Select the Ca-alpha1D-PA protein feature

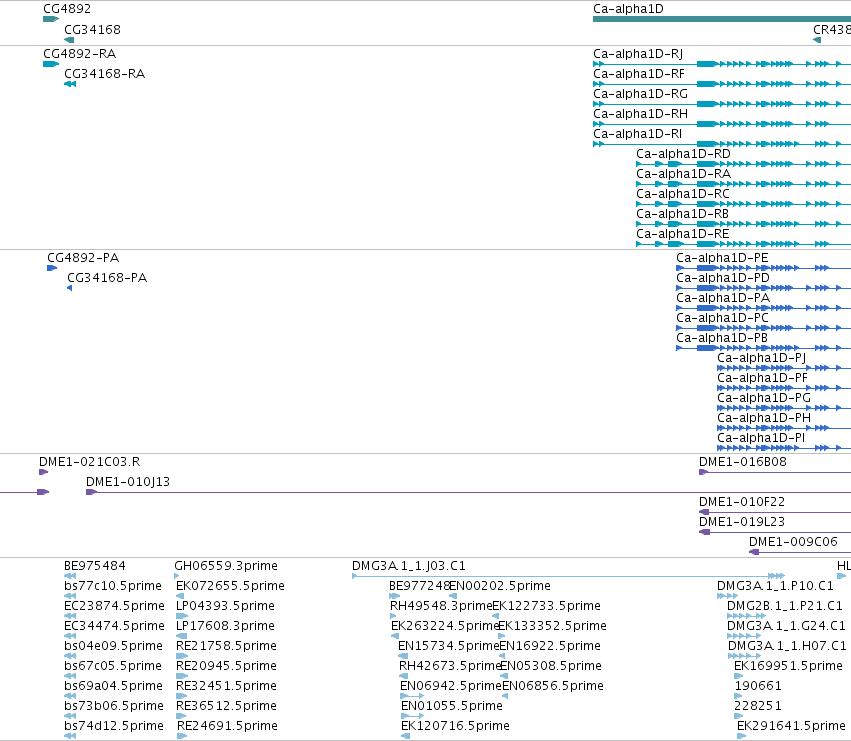tap(764, 308)
